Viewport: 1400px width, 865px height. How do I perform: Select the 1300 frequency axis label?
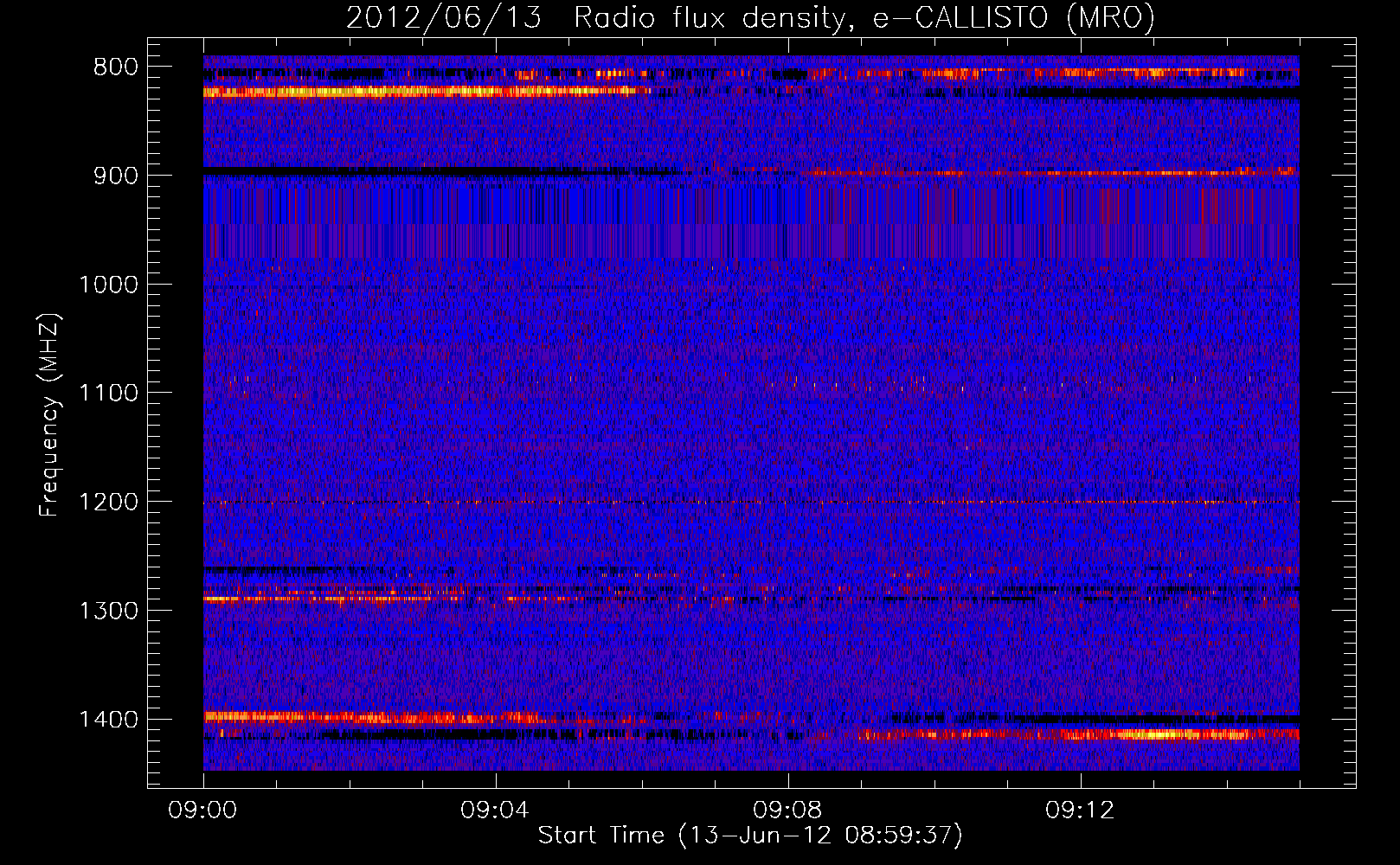tap(108, 611)
